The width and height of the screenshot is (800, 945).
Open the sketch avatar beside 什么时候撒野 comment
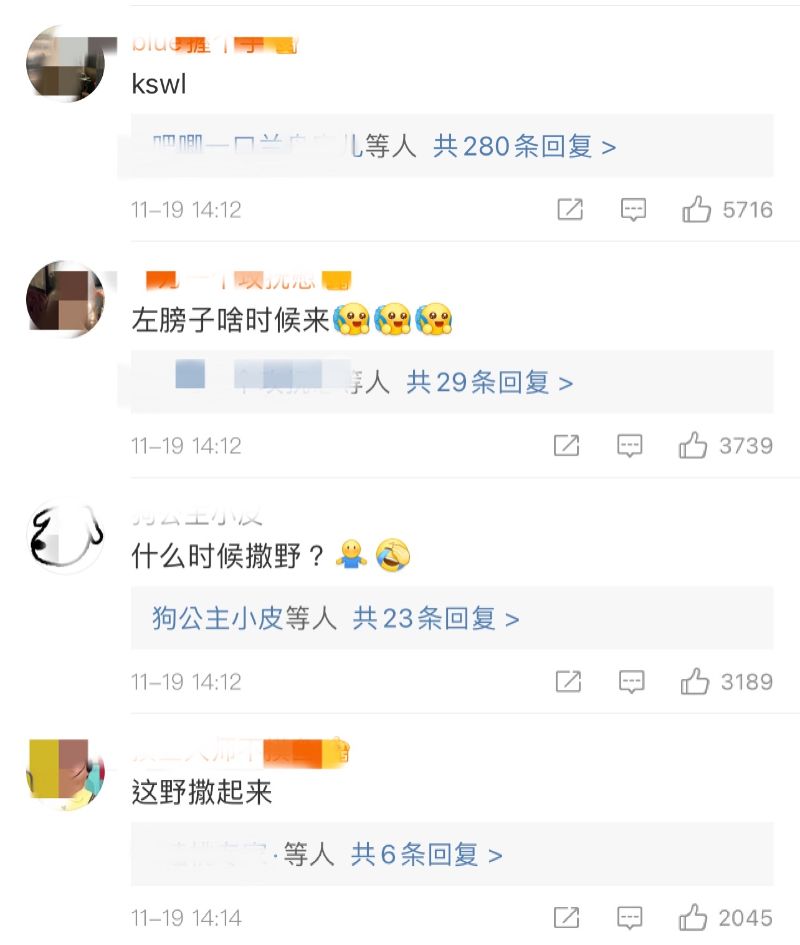point(66,536)
